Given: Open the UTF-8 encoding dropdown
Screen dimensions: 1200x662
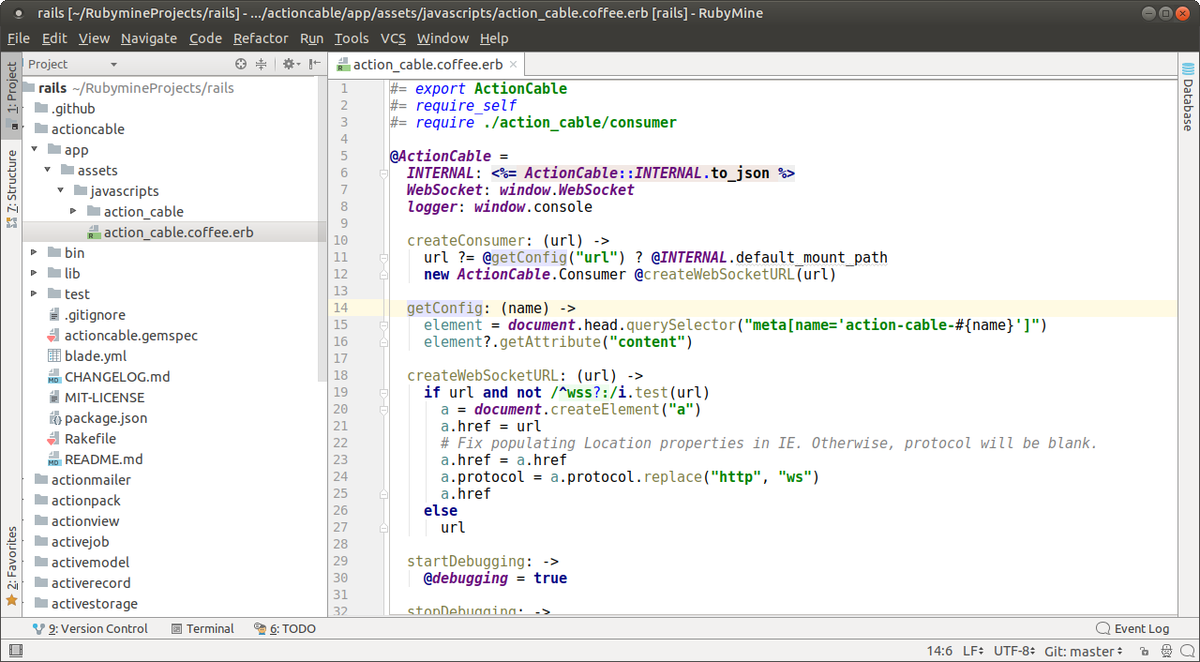Looking at the screenshot, I should click(1015, 651).
